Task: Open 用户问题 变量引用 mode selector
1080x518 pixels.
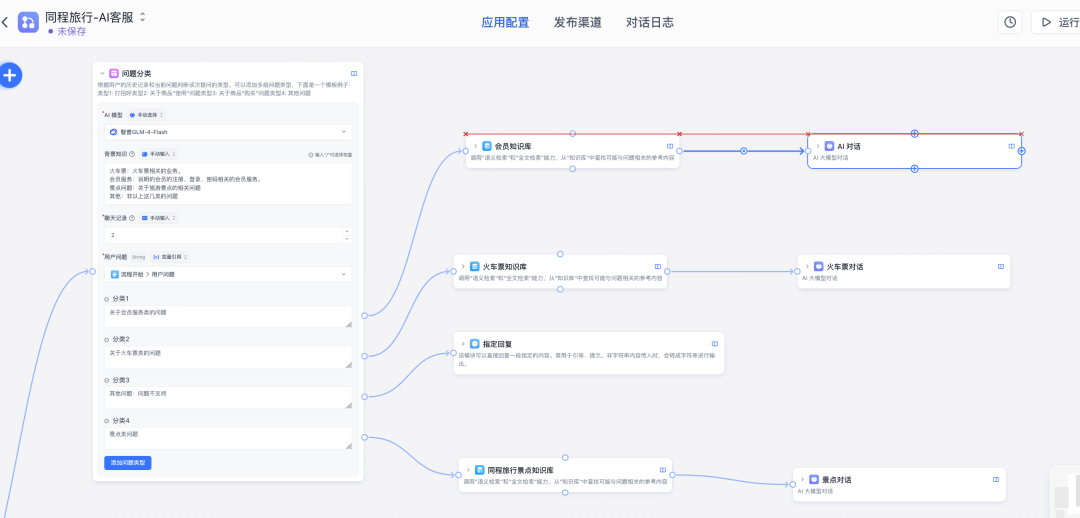Action: (x=170, y=257)
